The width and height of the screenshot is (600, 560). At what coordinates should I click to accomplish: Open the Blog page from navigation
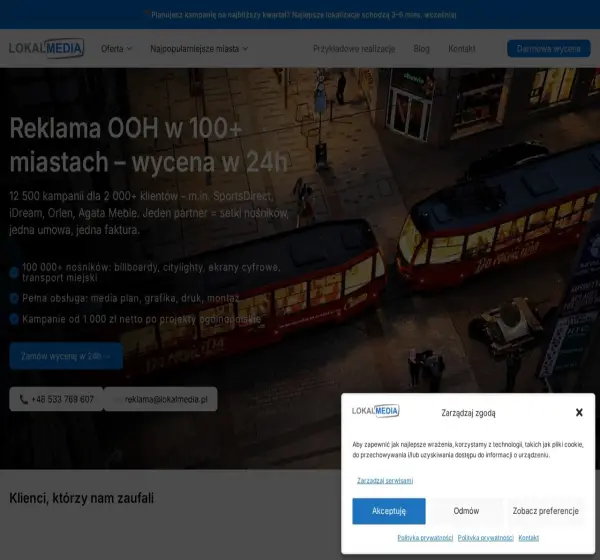[421, 49]
